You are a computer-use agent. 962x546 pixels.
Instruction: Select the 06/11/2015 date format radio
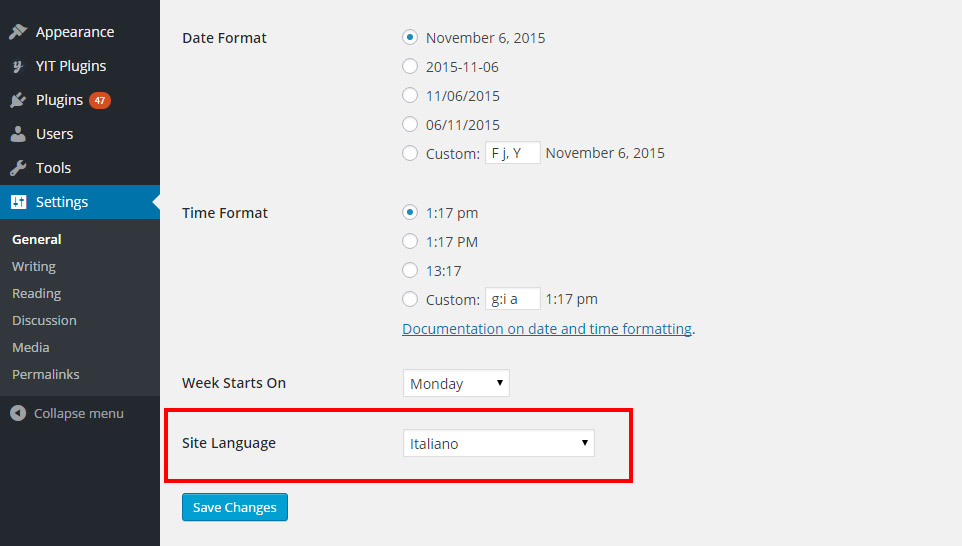click(410, 124)
